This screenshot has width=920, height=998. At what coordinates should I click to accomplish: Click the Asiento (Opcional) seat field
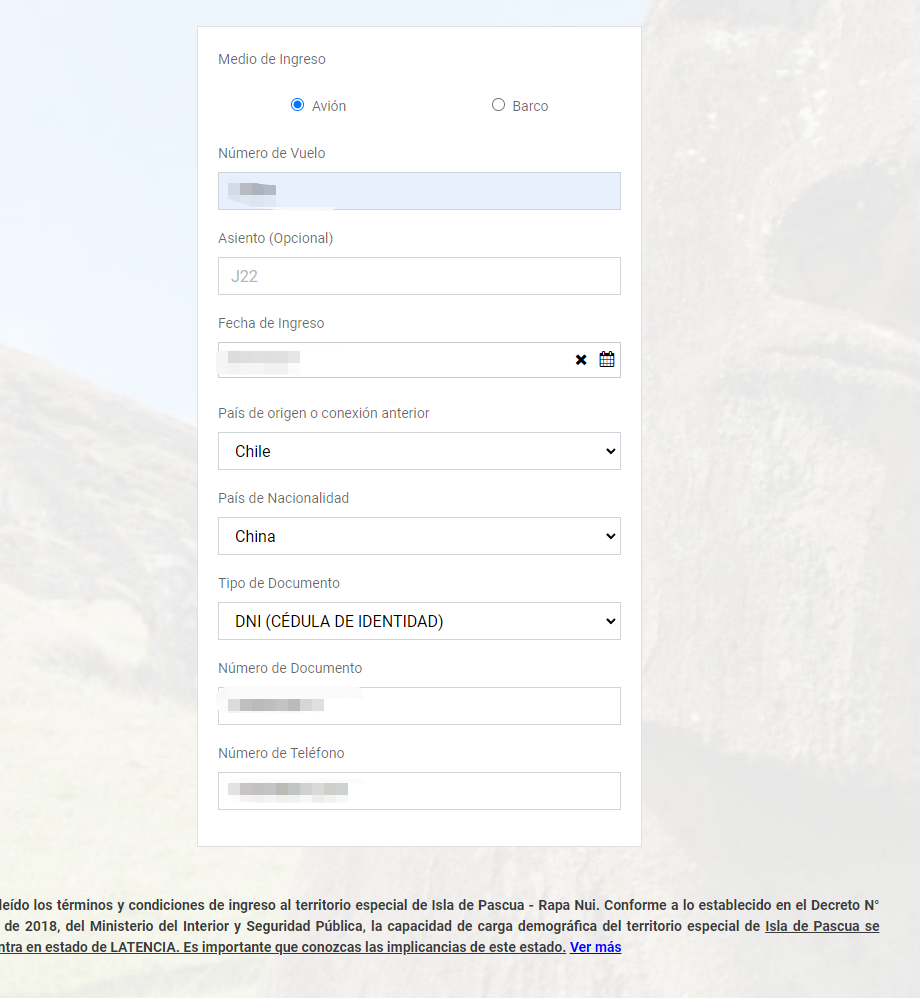(x=419, y=276)
